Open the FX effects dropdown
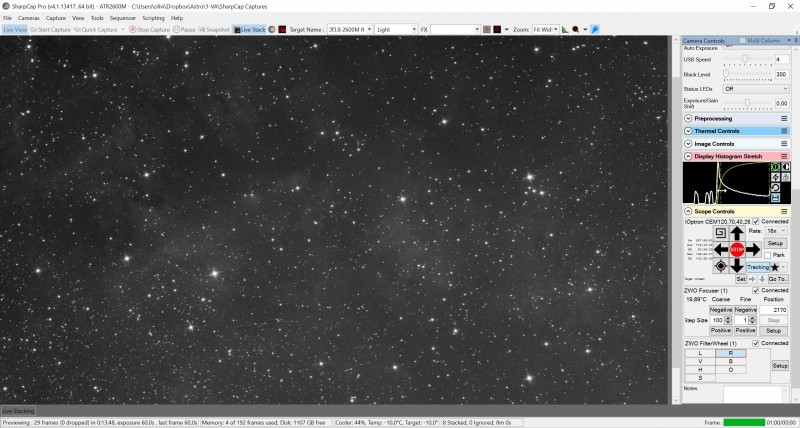Image resolution: width=800 pixels, height=428 pixels. point(477,30)
